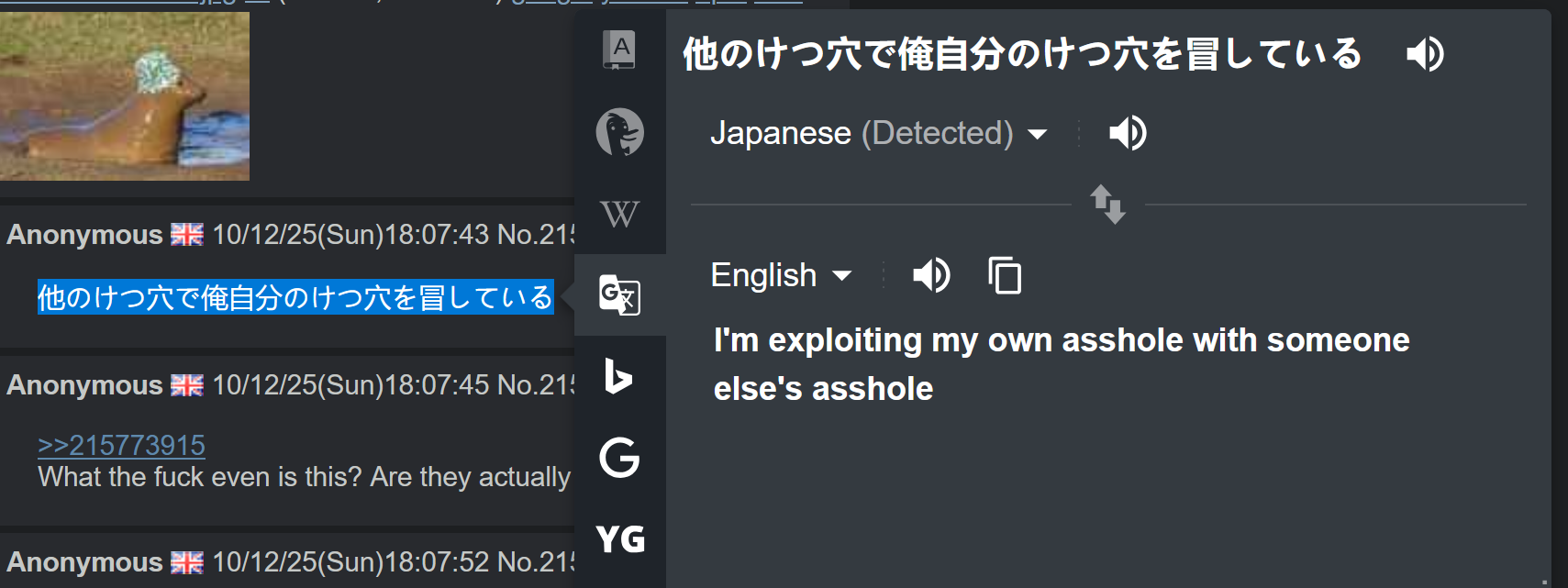Open the dictionary lookup icon in sidebar

[x=619, y=50]
